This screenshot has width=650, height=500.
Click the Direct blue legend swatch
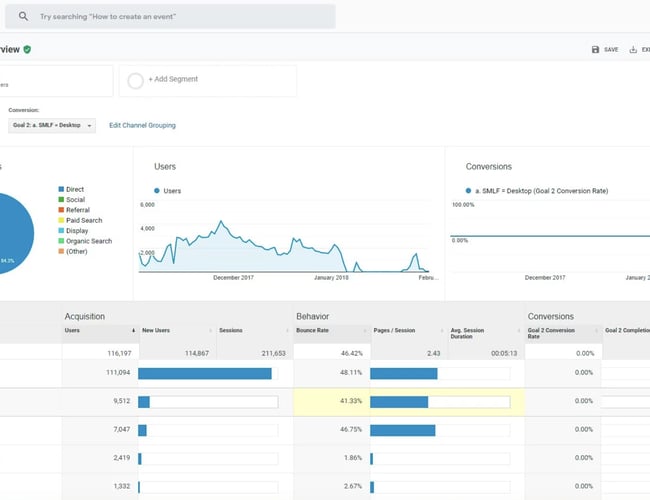[61, 189]
